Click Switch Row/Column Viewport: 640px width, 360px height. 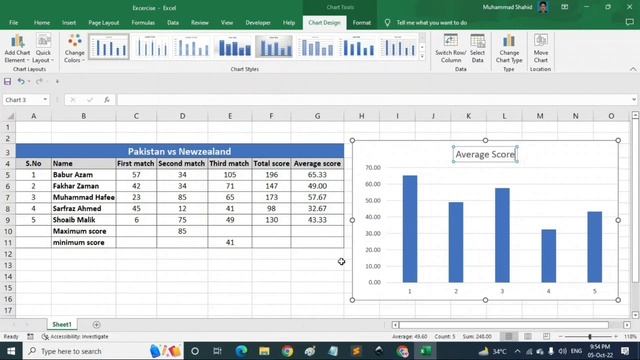click(450, 49)
